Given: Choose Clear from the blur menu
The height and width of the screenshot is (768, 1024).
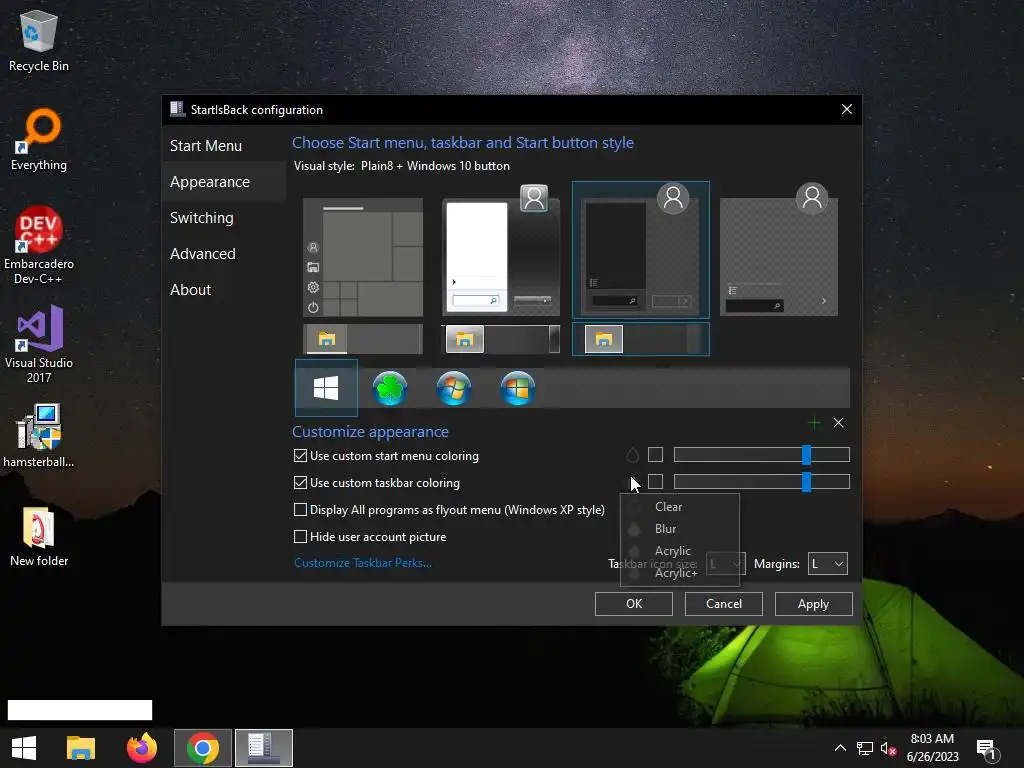Looking at the screenshot, I should click(x=680, y=507).
